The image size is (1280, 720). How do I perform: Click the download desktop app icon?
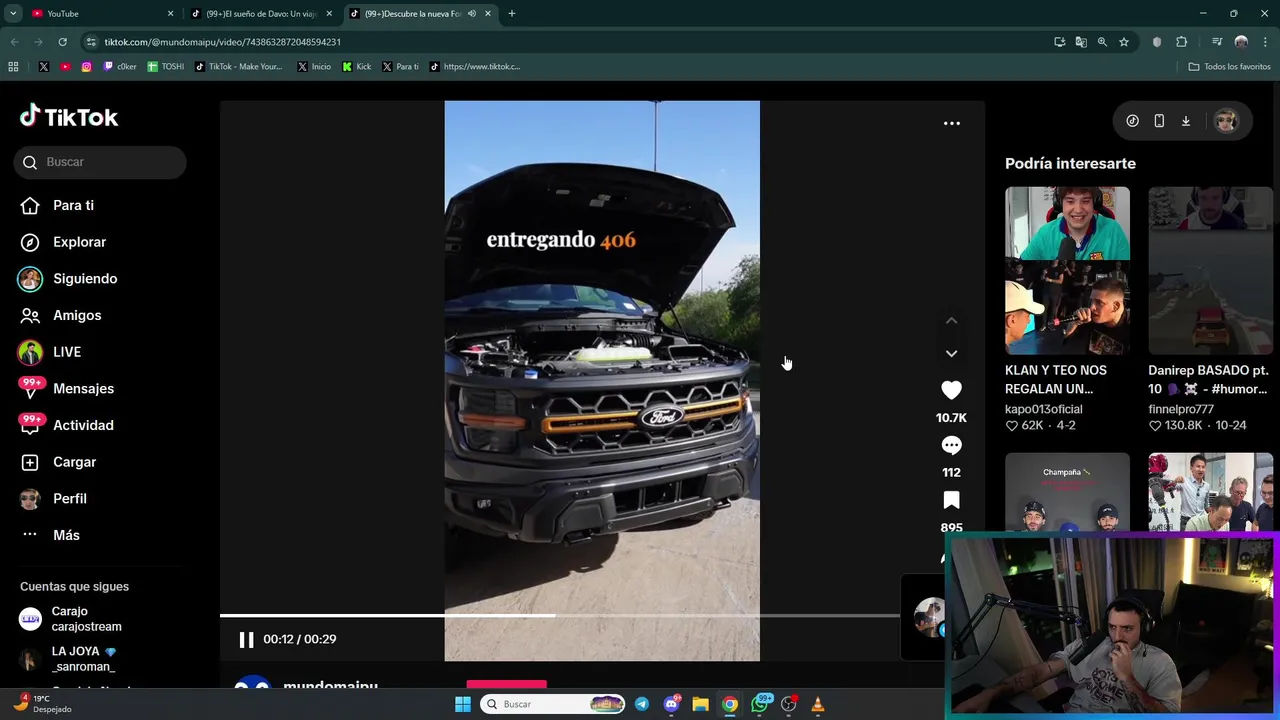pyautogui.click(x=1186, y=121)
